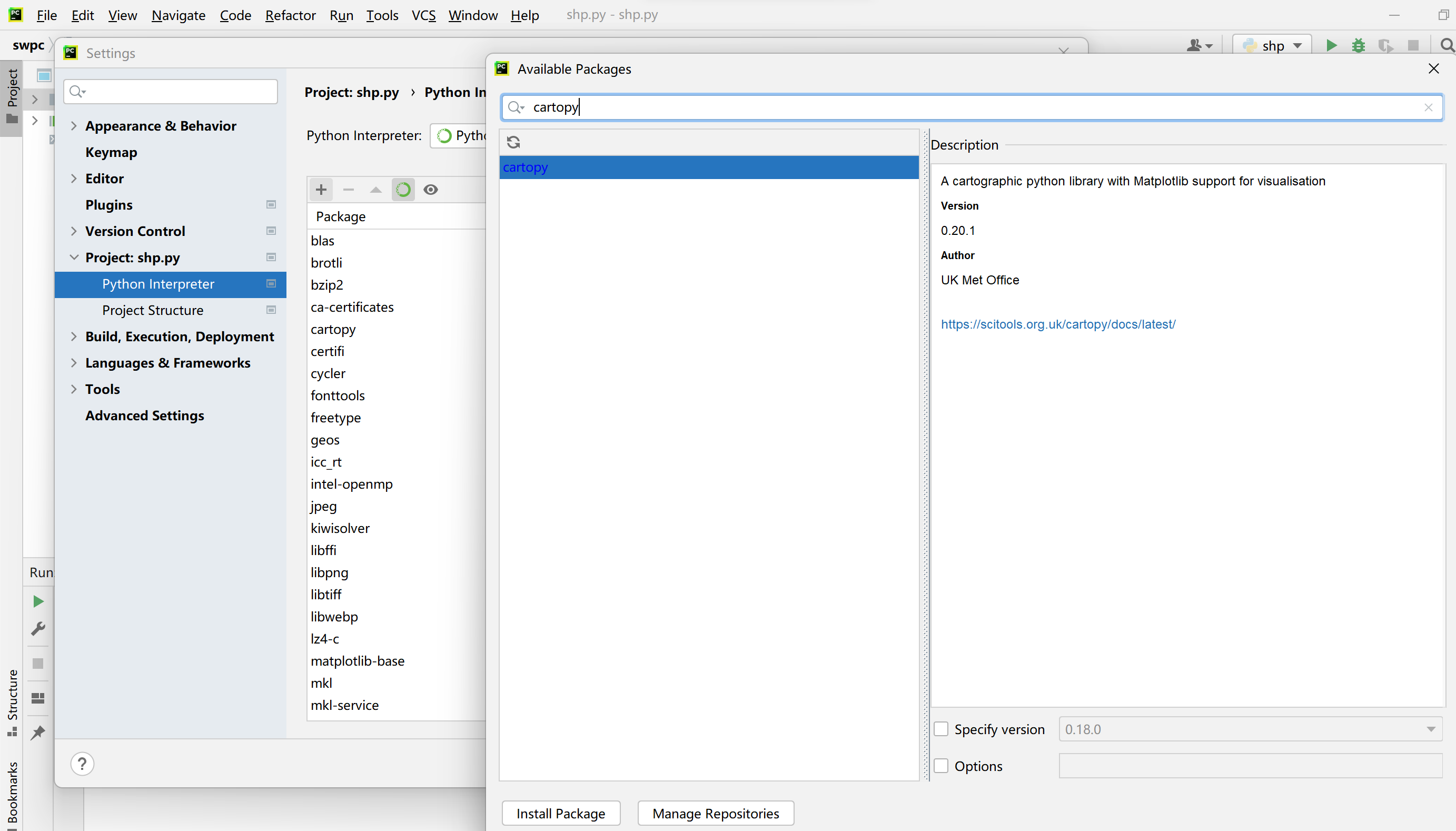Enable the Options checkbox
Image resolution: width=1456 pixels, height=831 pixels.
click(x=941, y=766)
